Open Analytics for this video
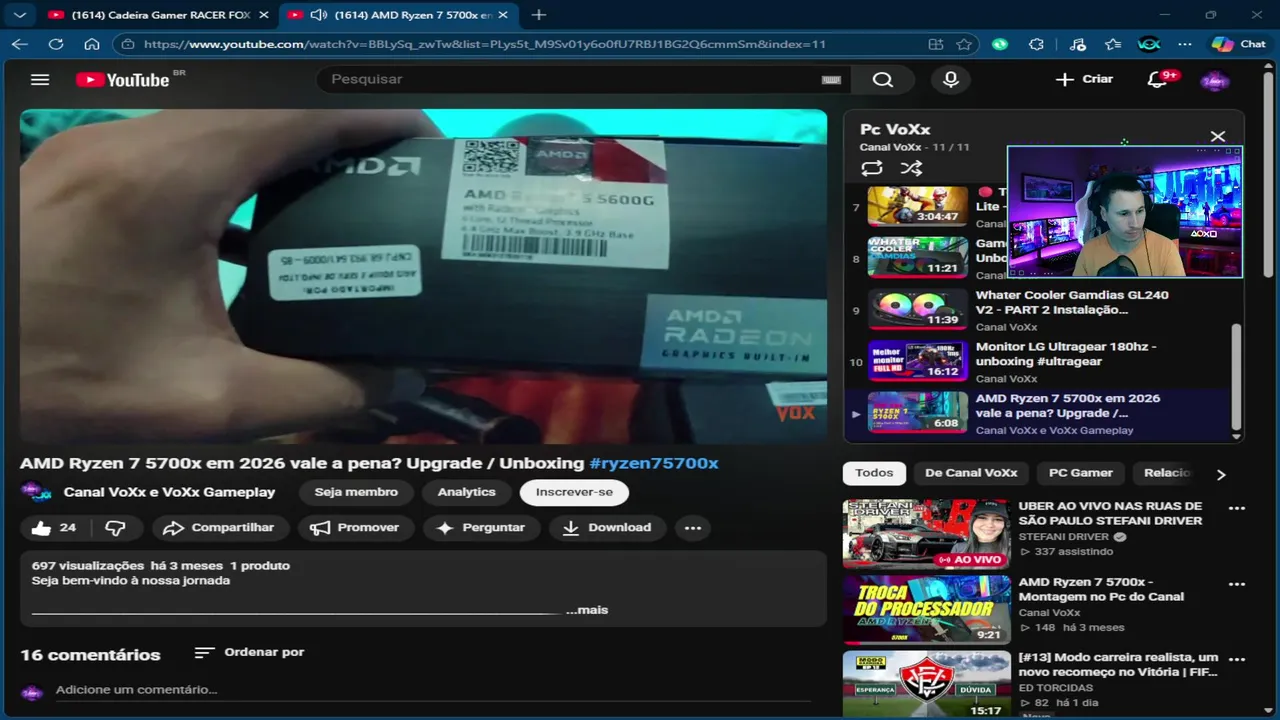Image resolution: width=1280 pixels, height=720 pixels. coord(466,492)
